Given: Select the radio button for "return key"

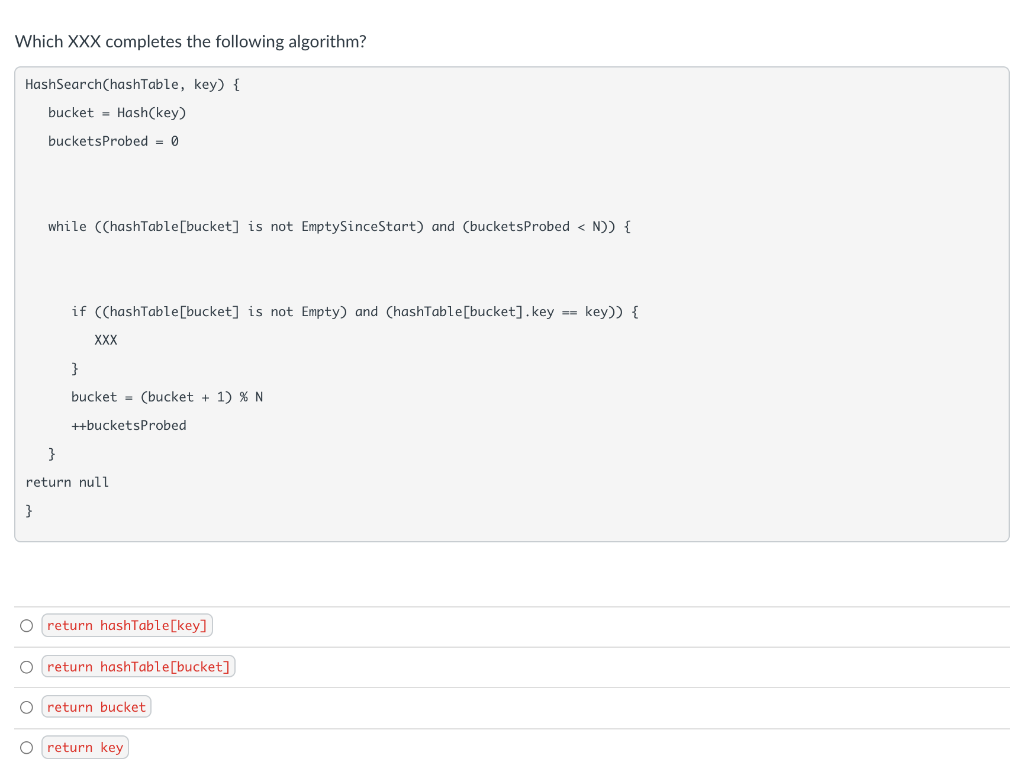Looking at the screenshot, I should point(26,747).
